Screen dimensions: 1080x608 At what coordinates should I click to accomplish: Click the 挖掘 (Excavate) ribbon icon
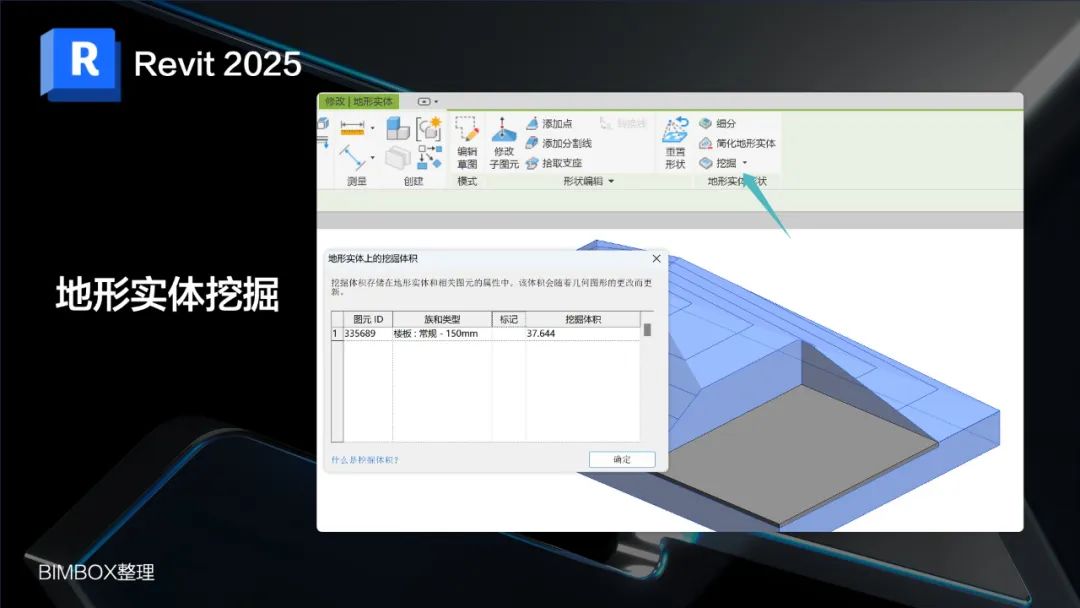pos(706,164)
